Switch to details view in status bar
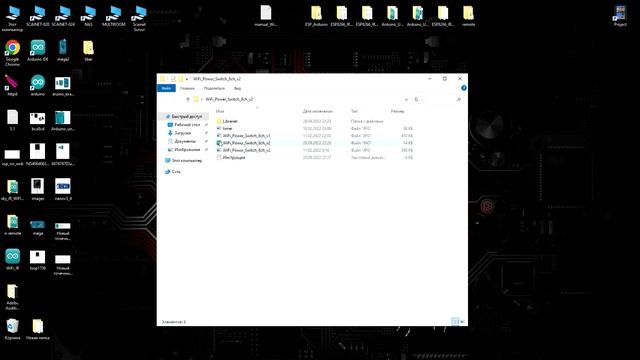Screen dimensions: 640x360 point(455,322)
